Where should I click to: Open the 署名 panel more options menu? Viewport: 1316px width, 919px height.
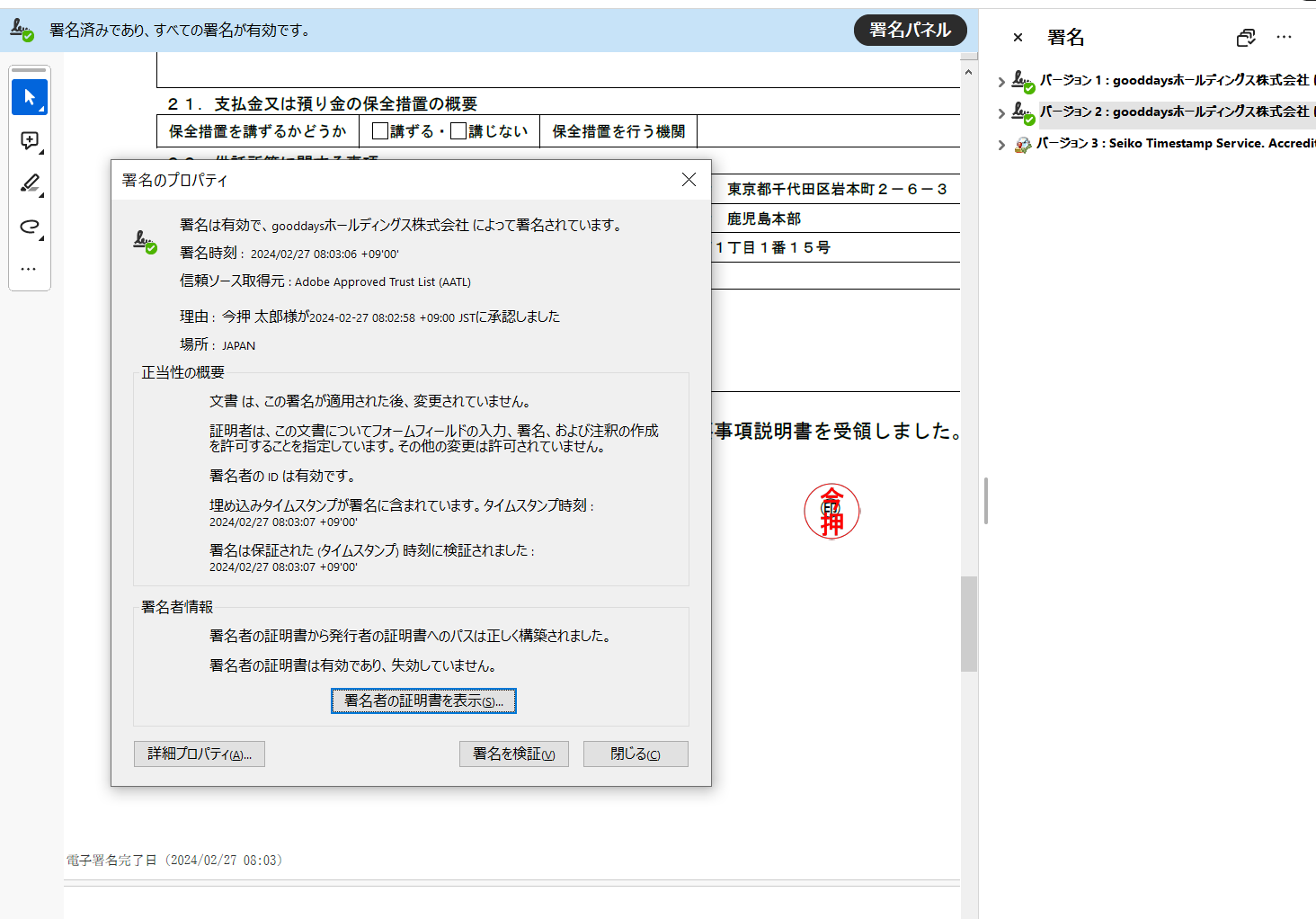(x=1284, y=38)
